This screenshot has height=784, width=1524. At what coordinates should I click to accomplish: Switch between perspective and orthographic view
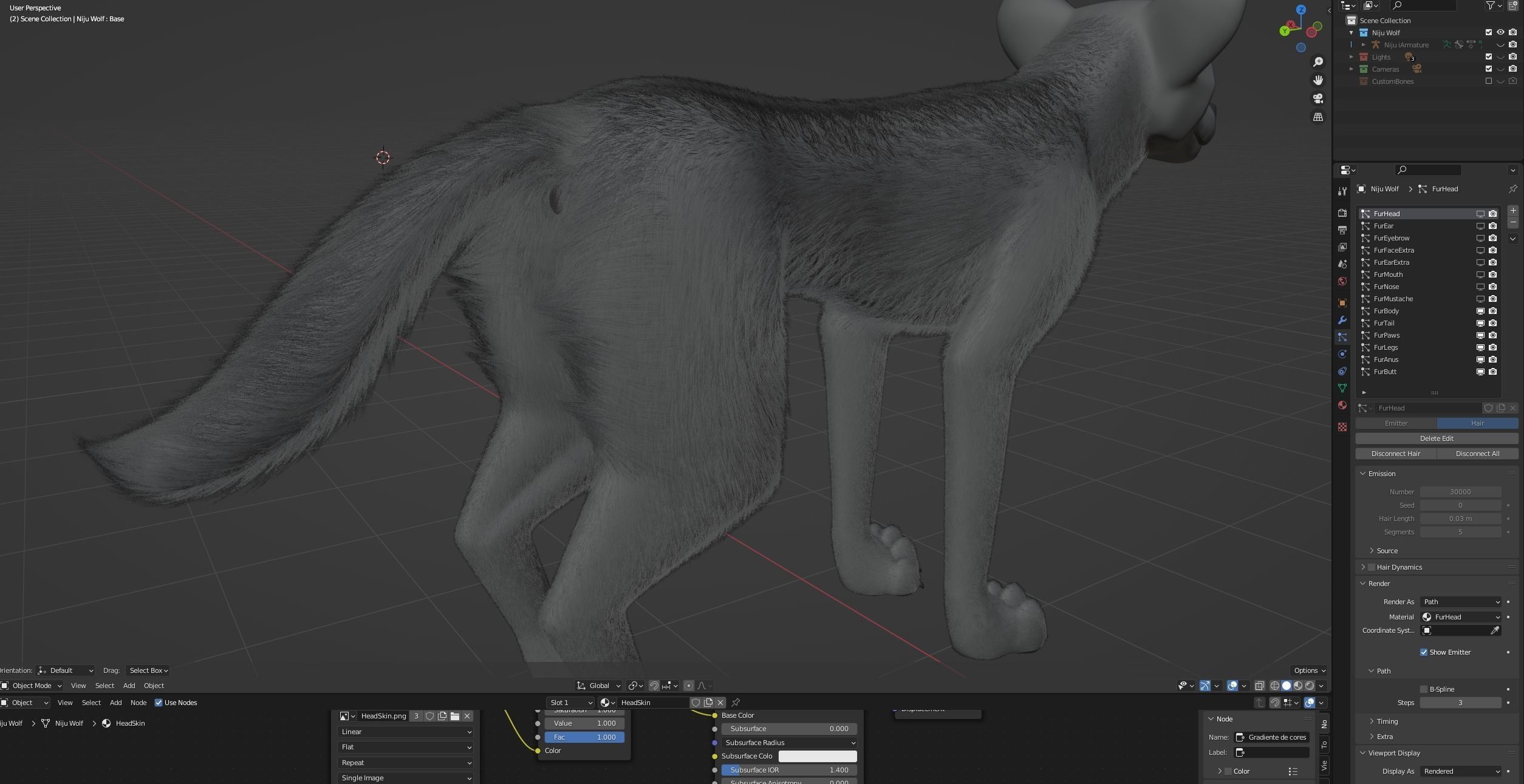pos(1318,117)
